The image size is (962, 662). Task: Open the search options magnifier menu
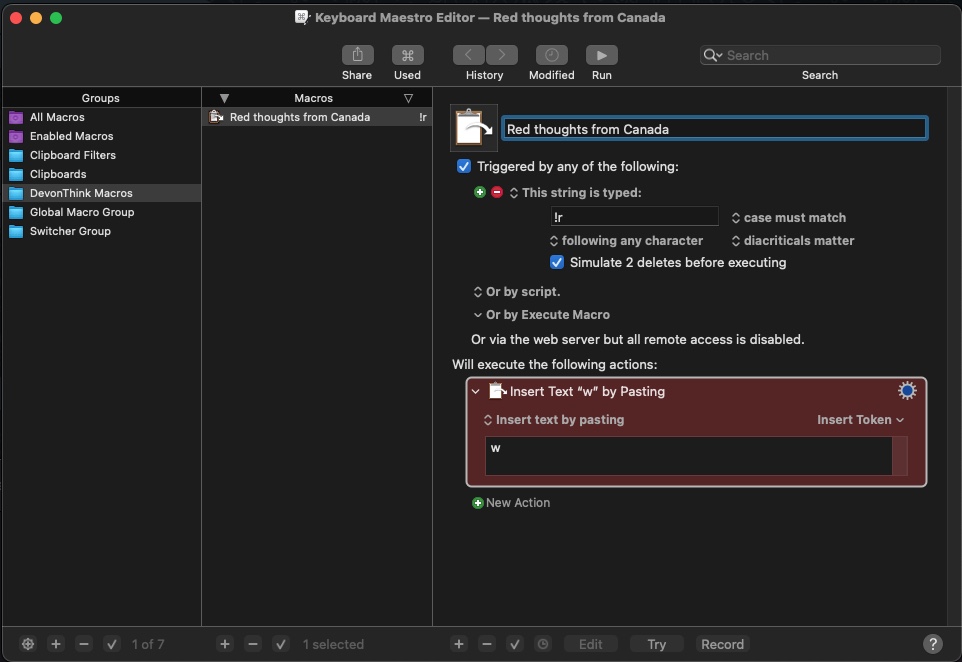click(712, 55)
